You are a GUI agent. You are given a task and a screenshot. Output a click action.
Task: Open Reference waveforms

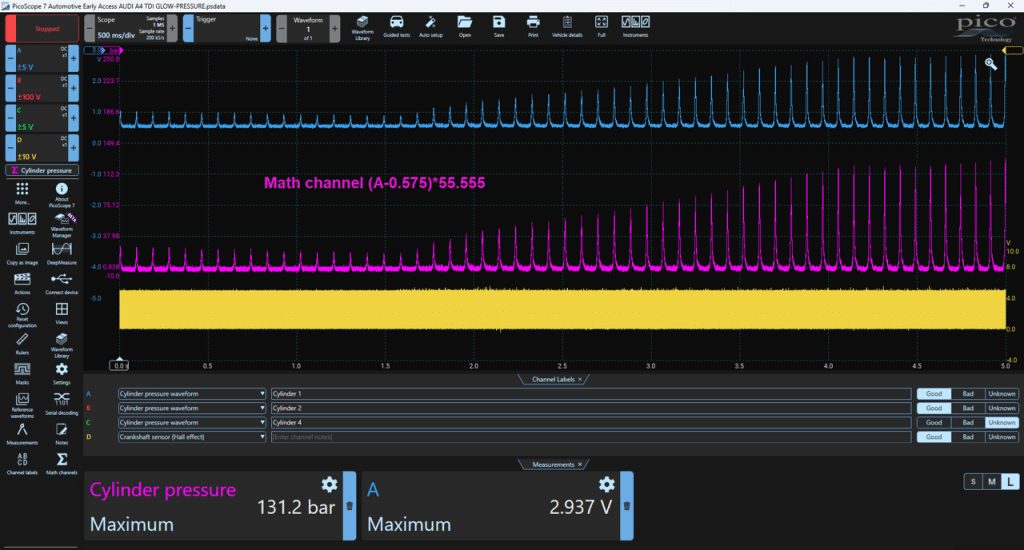coord(22,404)
